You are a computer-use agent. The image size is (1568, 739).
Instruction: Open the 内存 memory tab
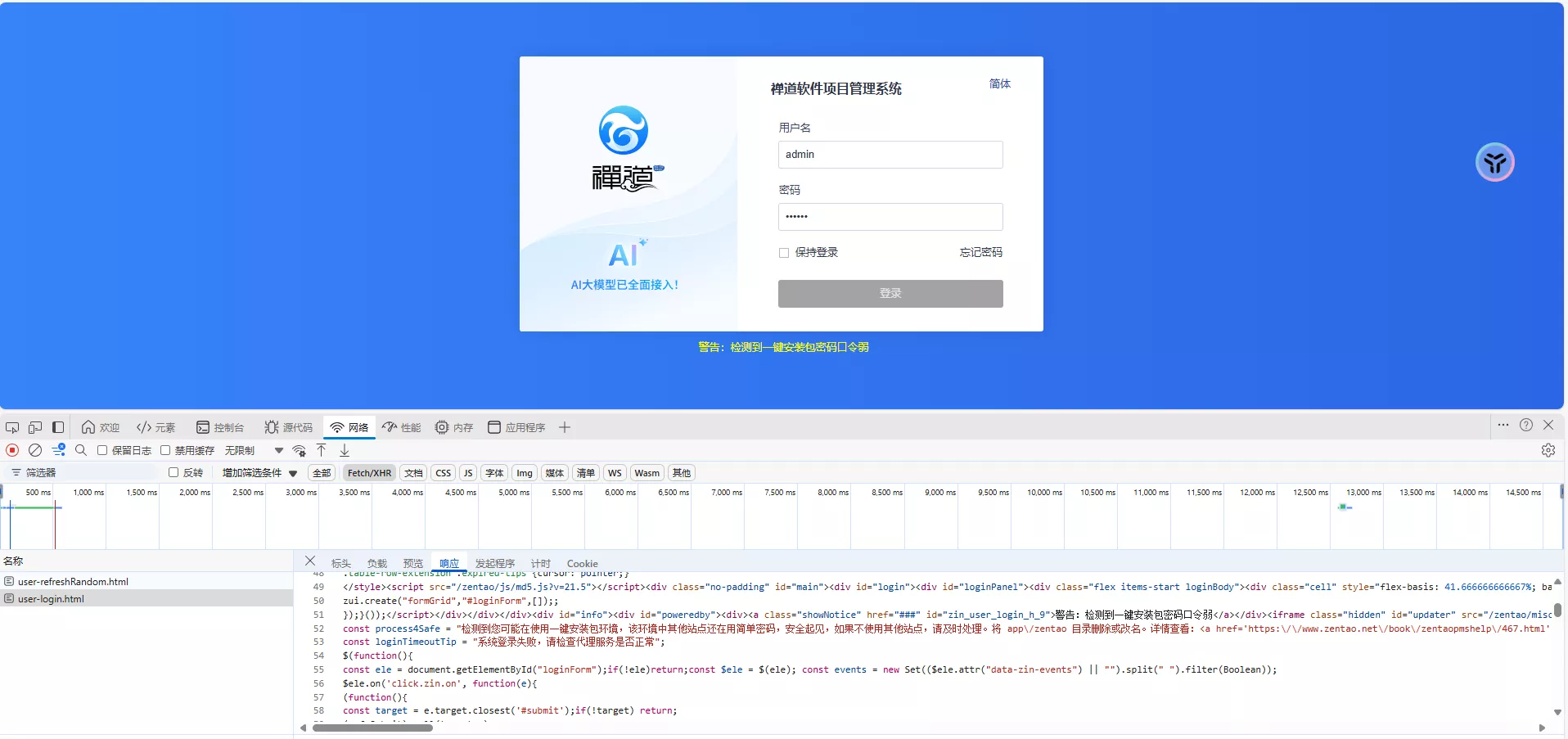[x=454, y=427]
